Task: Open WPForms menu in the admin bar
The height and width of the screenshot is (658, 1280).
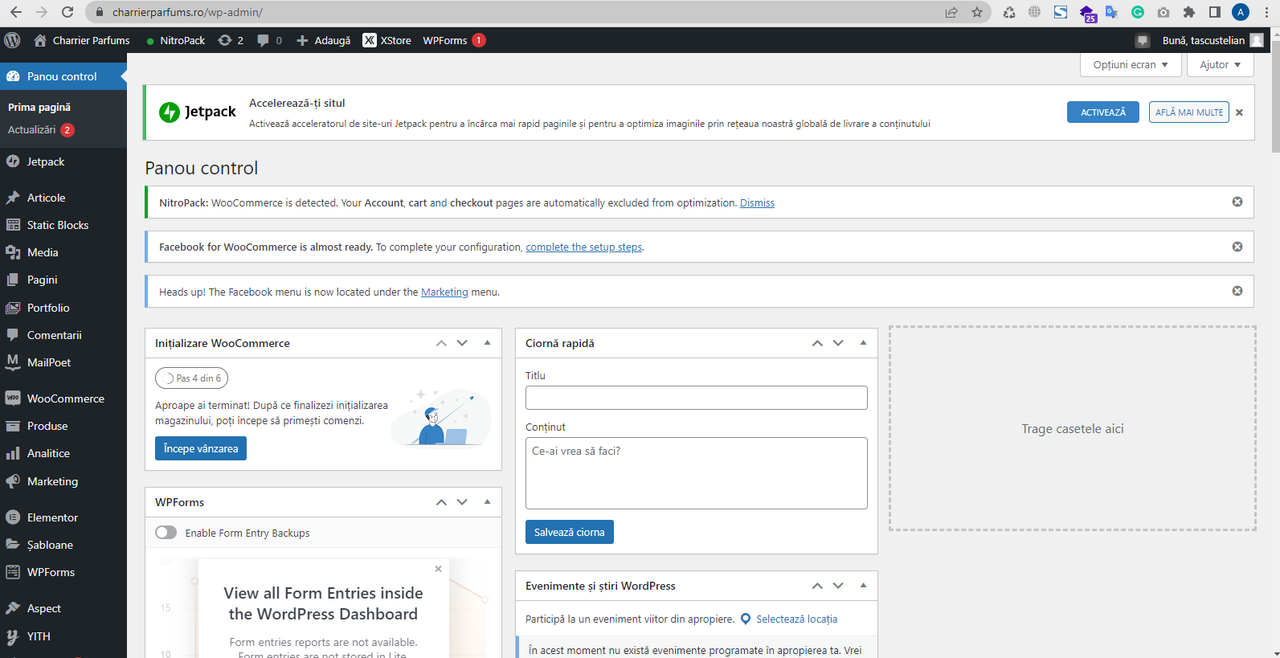Action: [x=454, y=40]
